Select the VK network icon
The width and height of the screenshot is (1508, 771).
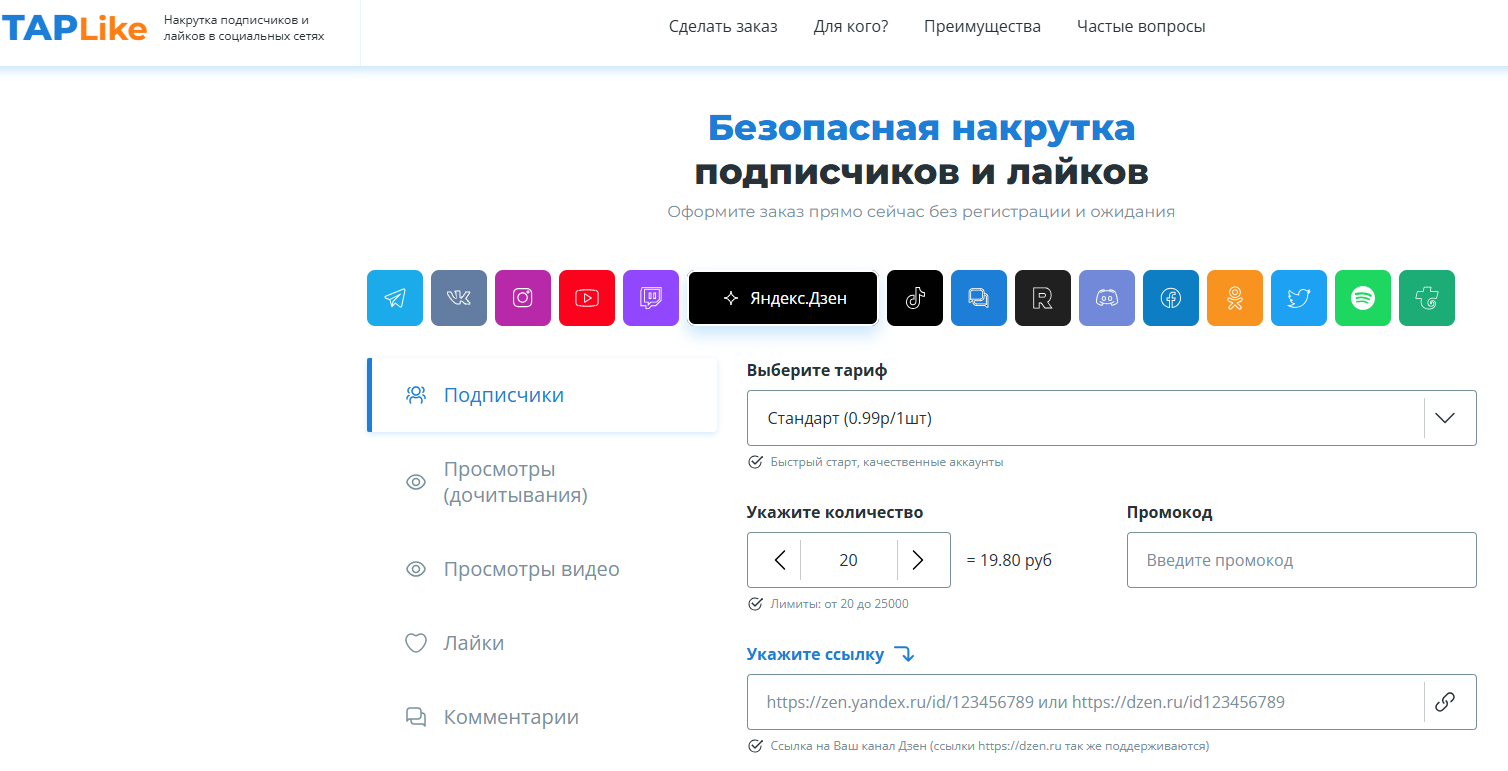pos(459,298)
